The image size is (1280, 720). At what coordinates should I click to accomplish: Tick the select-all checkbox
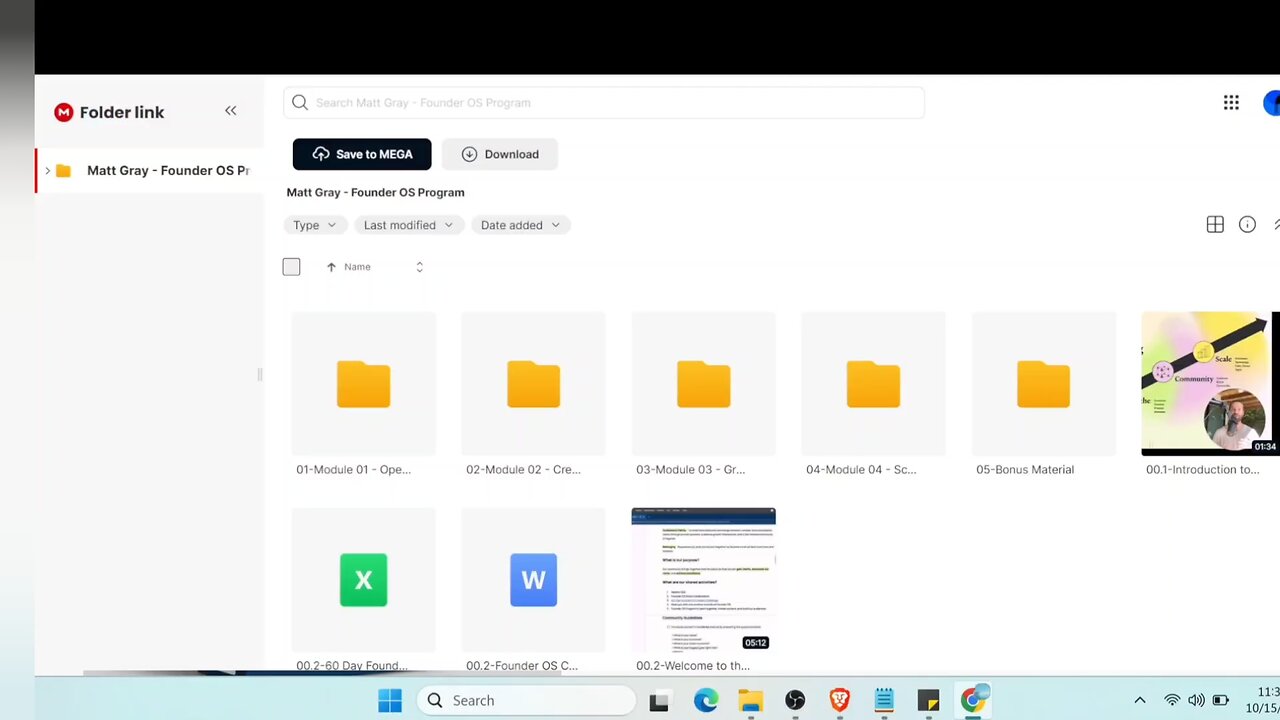click(291, 267)
